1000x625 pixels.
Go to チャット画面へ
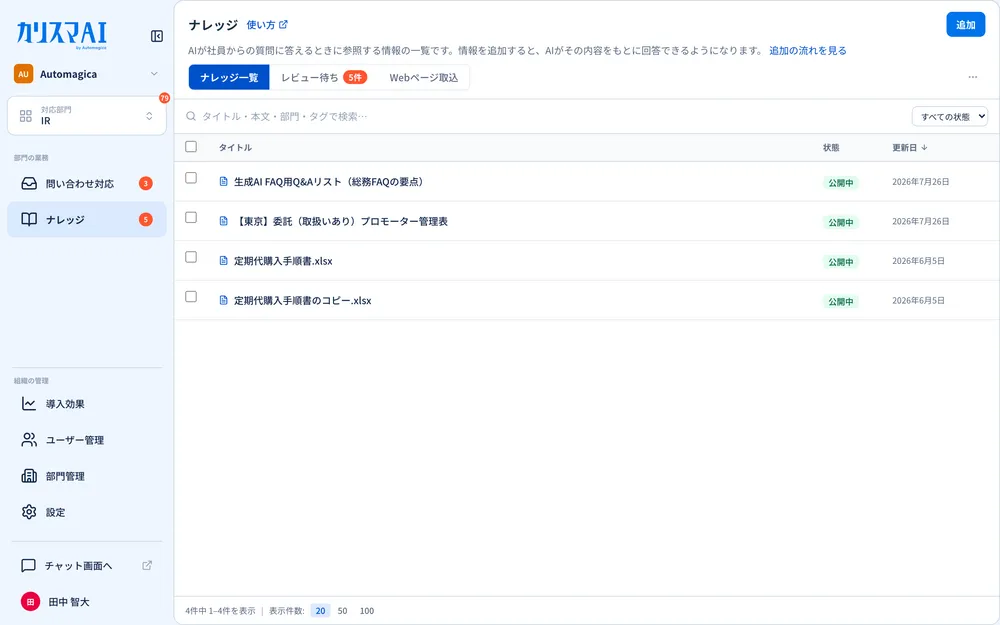pos(87,566)
